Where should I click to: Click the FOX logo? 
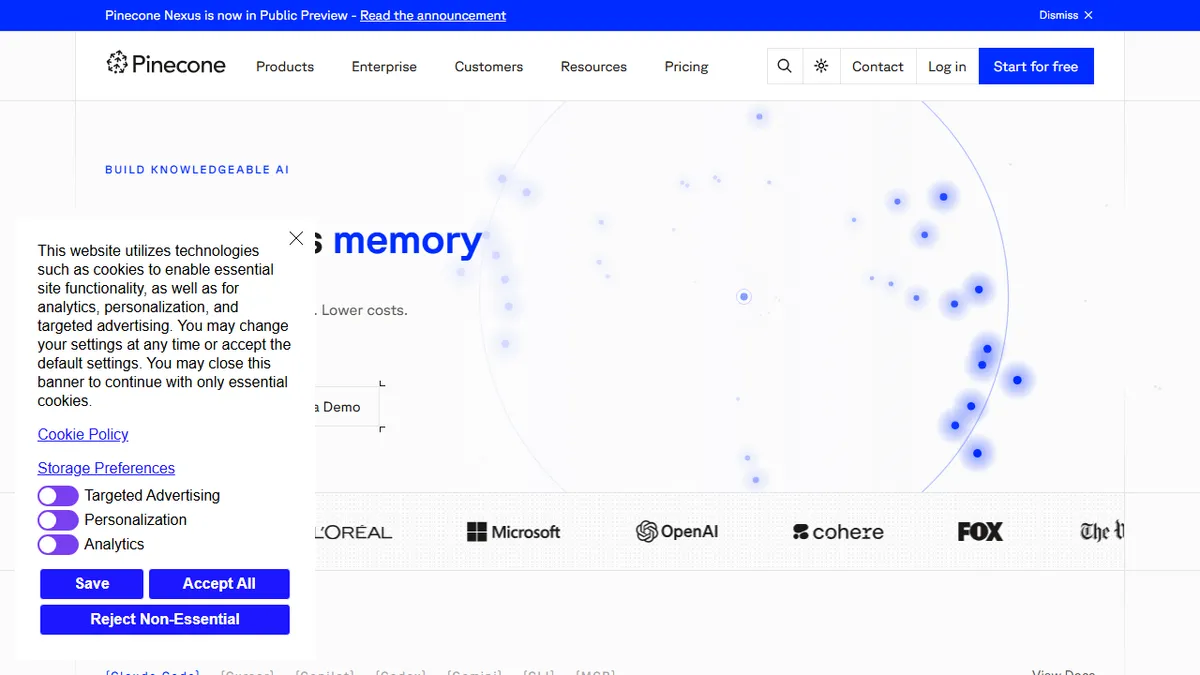[x=980, y=532]
